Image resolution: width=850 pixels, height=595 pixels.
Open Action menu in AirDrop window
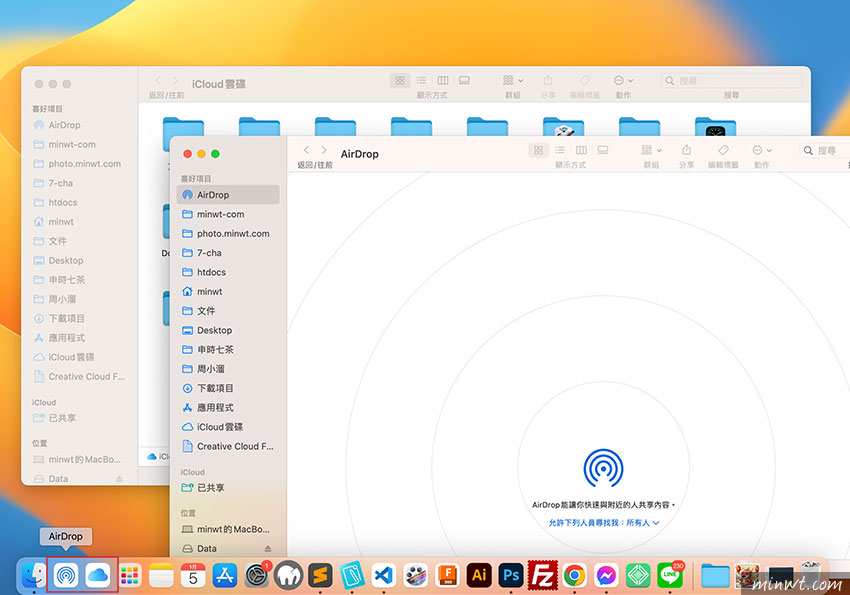762,150
